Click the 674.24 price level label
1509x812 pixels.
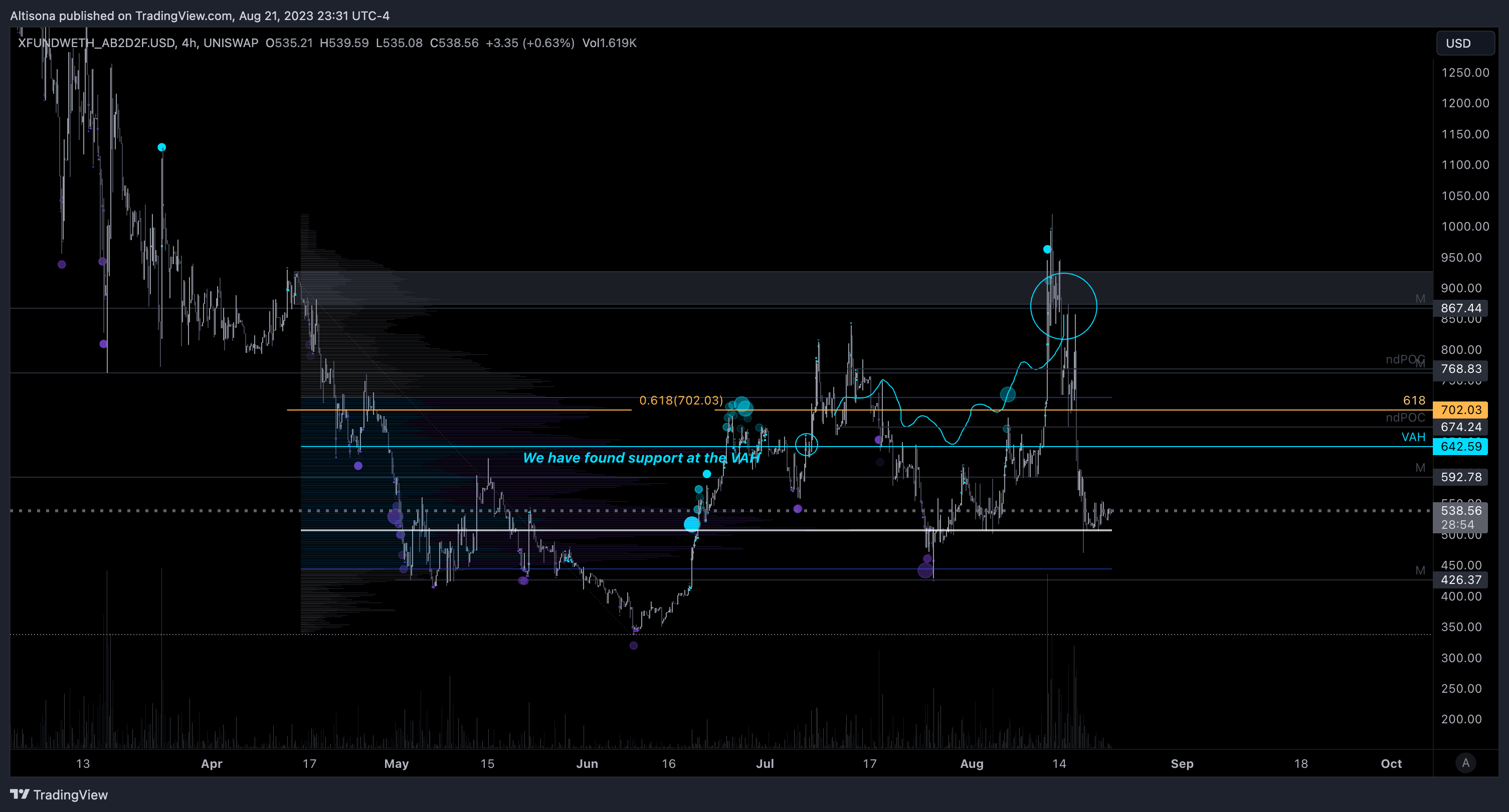1461,427
